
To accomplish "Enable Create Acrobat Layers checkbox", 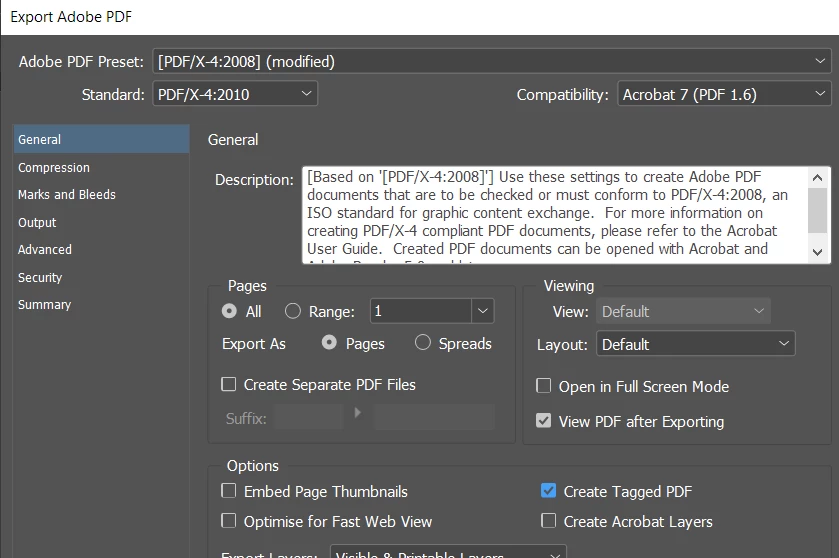I will (548, 521).
